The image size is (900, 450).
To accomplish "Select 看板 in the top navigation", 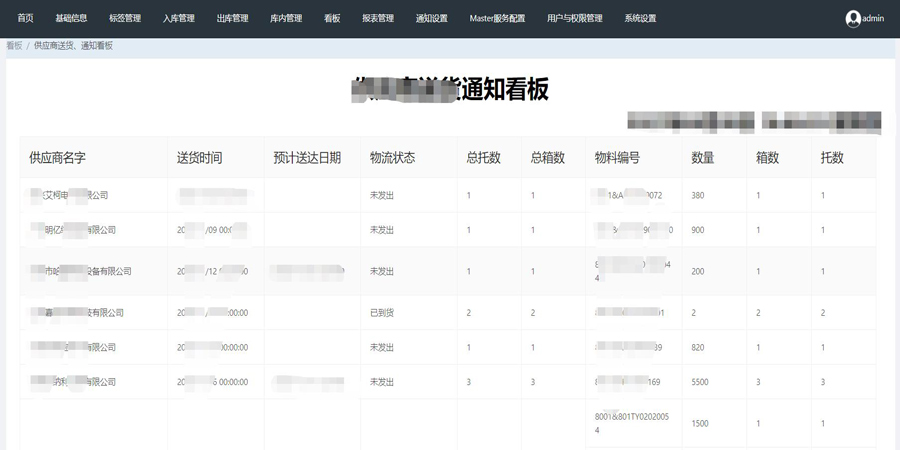I will click(332, 18).
